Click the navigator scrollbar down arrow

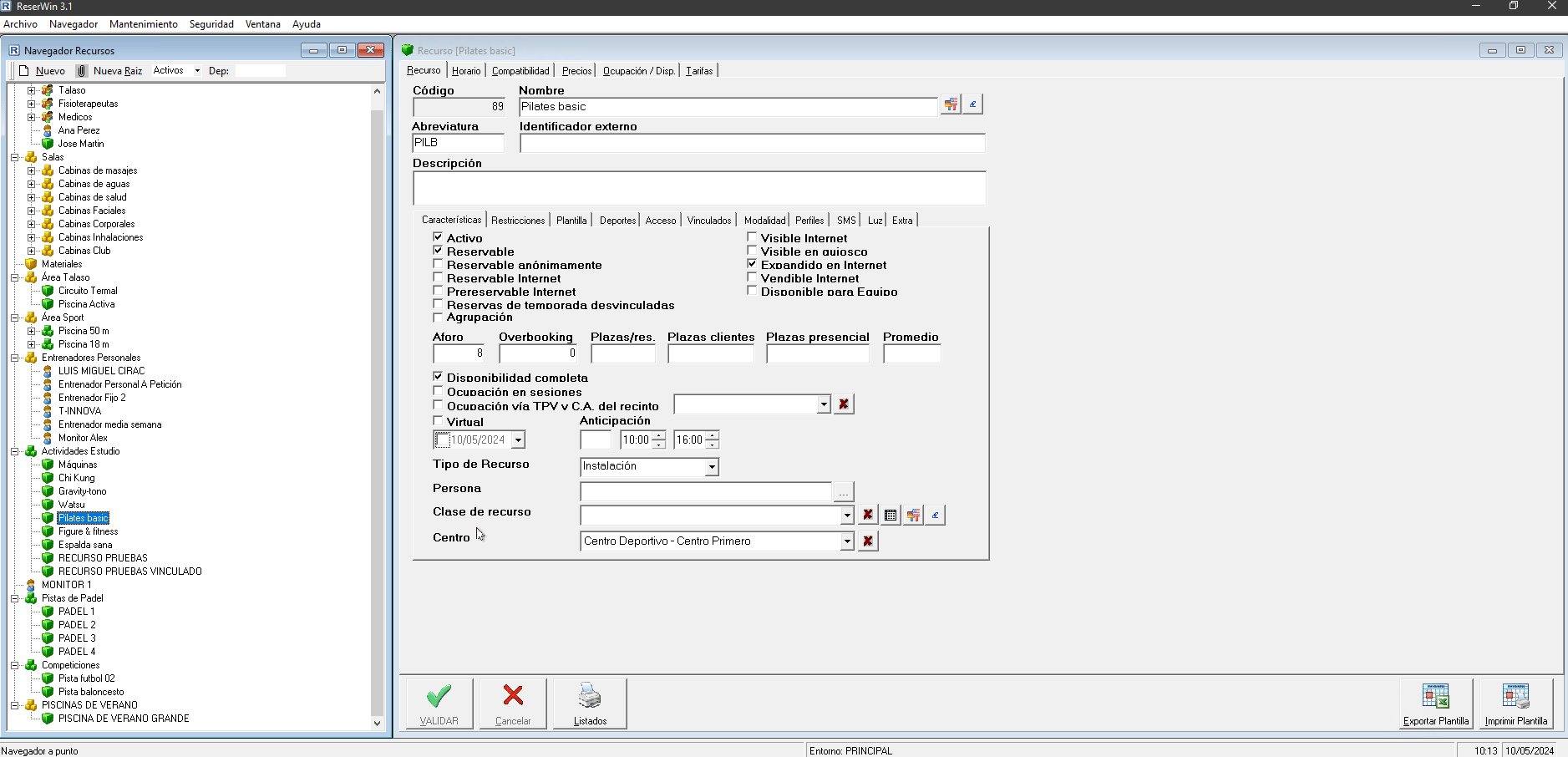[377, 724]
